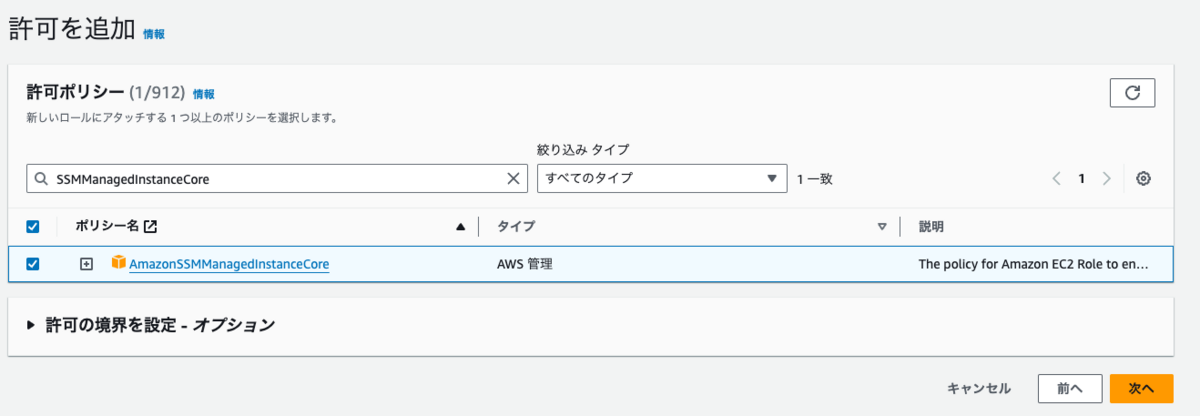Open the AmazonSSMManagedInstanceCore policy link

click(229, 265)
